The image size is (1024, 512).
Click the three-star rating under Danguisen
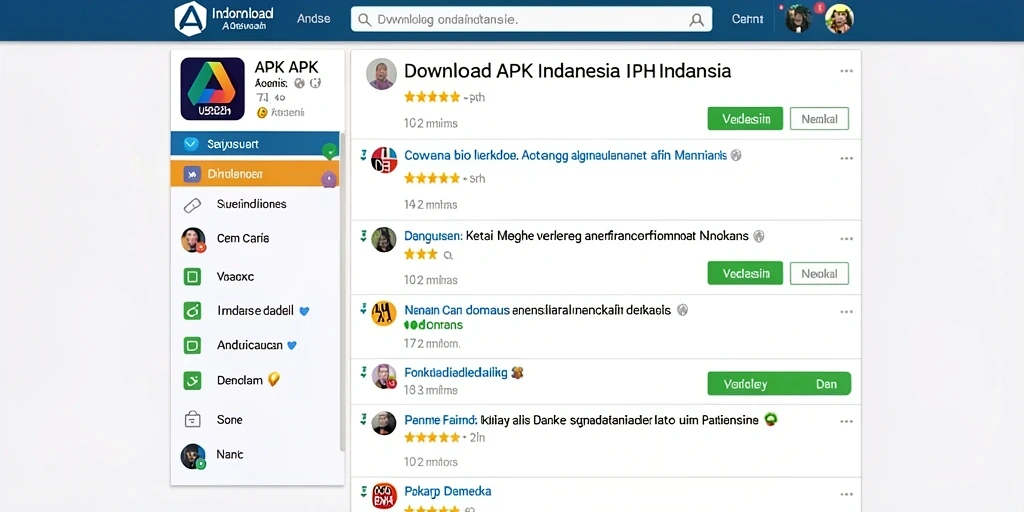point(421,254)
